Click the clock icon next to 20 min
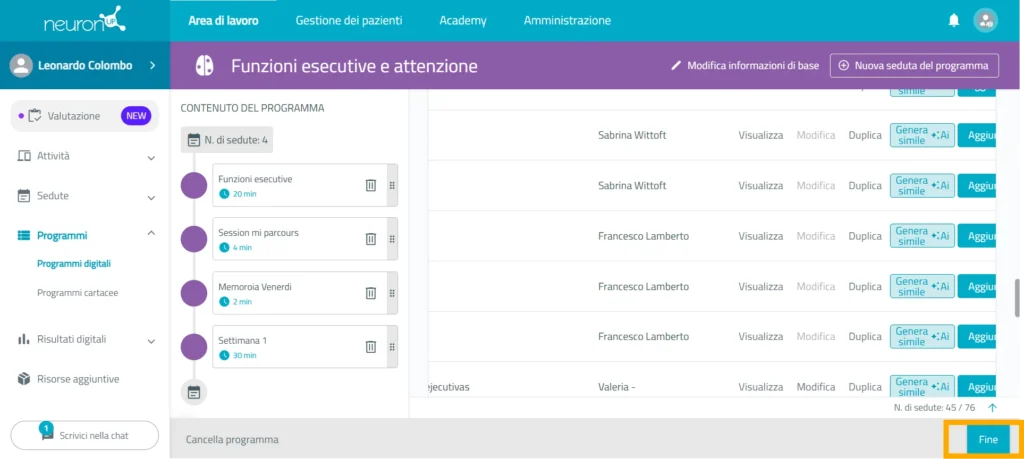The image size is (1024, 459). [x=225, y=194]
